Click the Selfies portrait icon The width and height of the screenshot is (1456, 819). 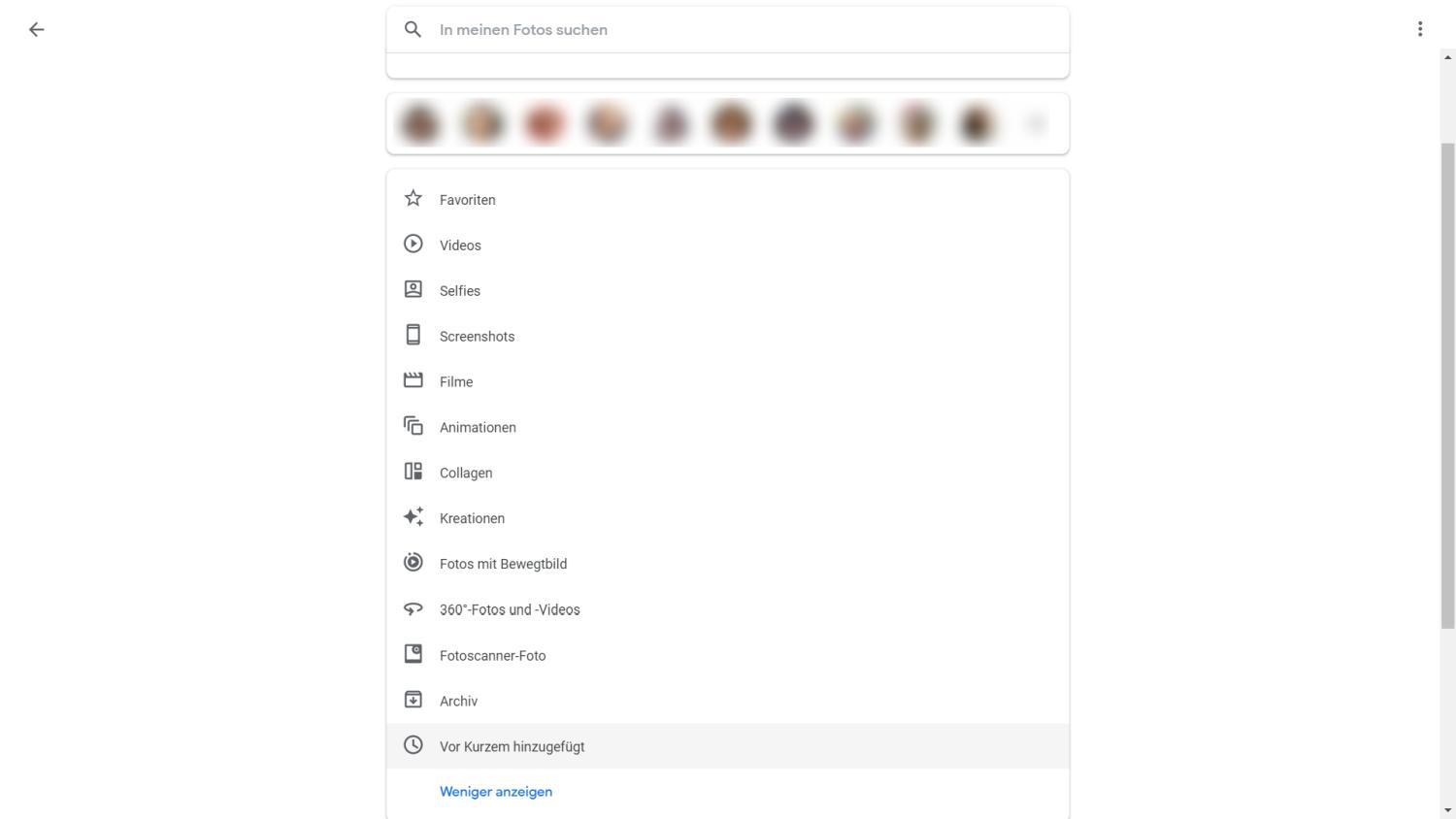413,290
